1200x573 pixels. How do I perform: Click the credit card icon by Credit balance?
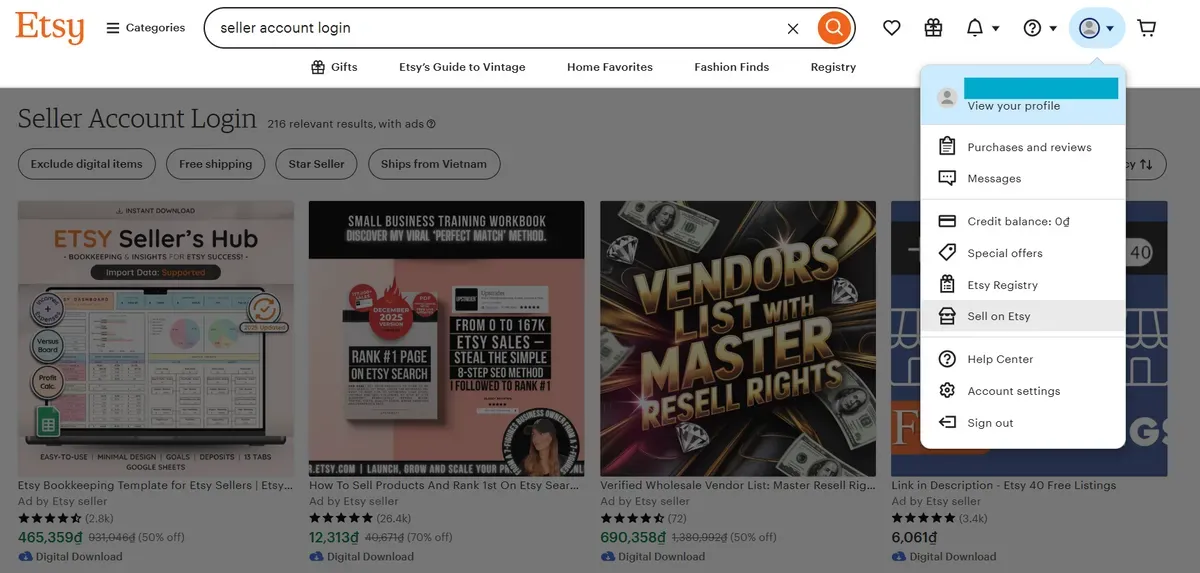(947, 221)
